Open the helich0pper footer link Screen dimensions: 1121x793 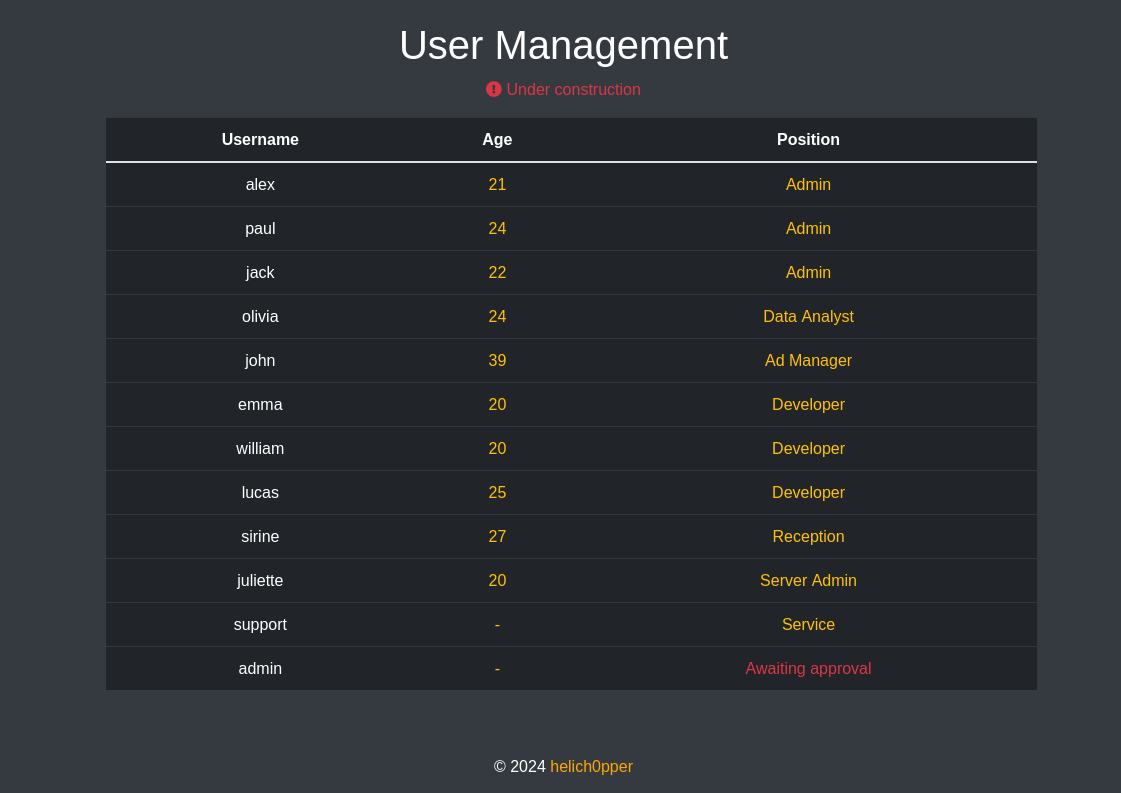[x=591, y=767]
